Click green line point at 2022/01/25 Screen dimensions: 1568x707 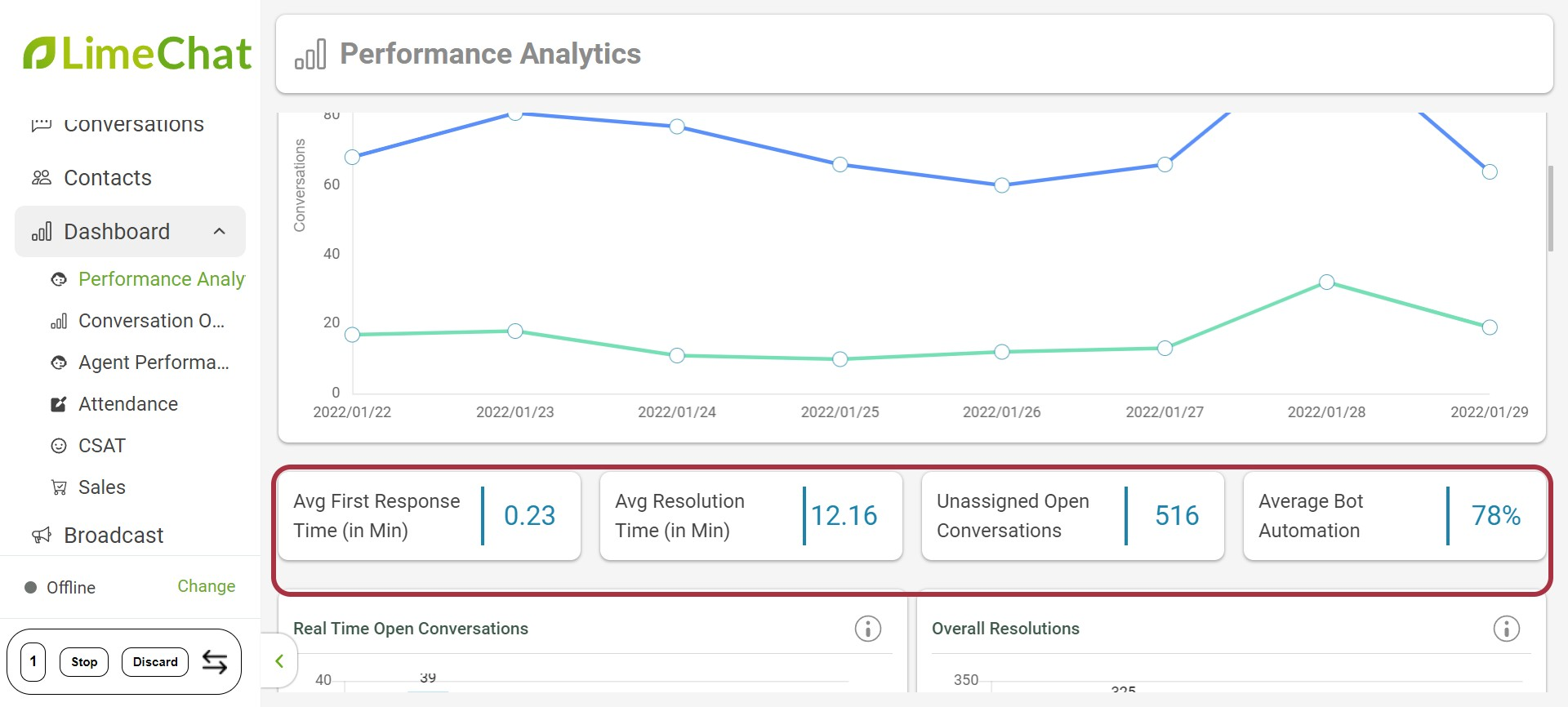(x=840, y=359)
